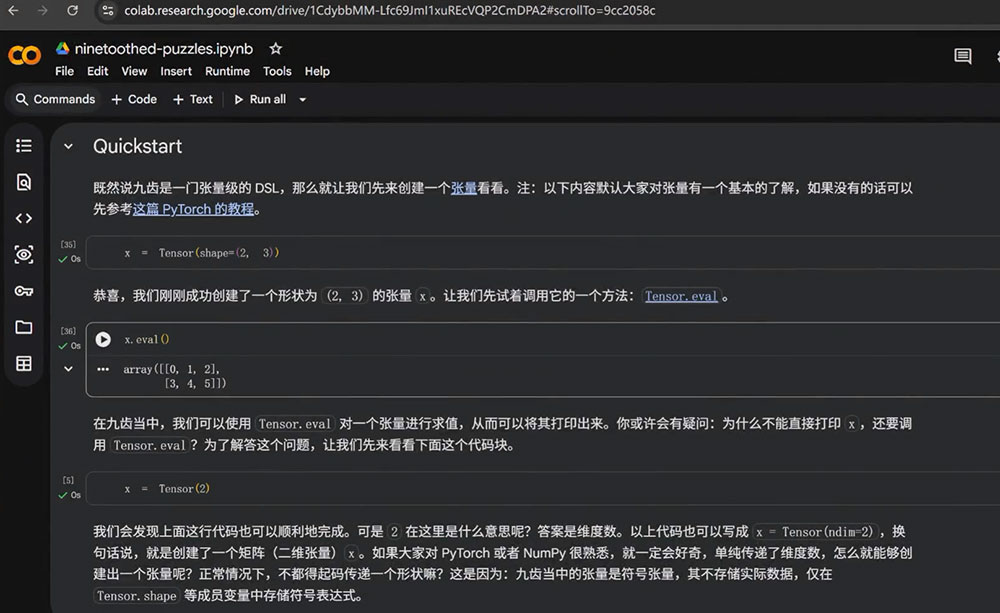The width and height of the screenshot is (1000, 613).
Task: Click the browser address bar URL
Action: coord(390,10)
